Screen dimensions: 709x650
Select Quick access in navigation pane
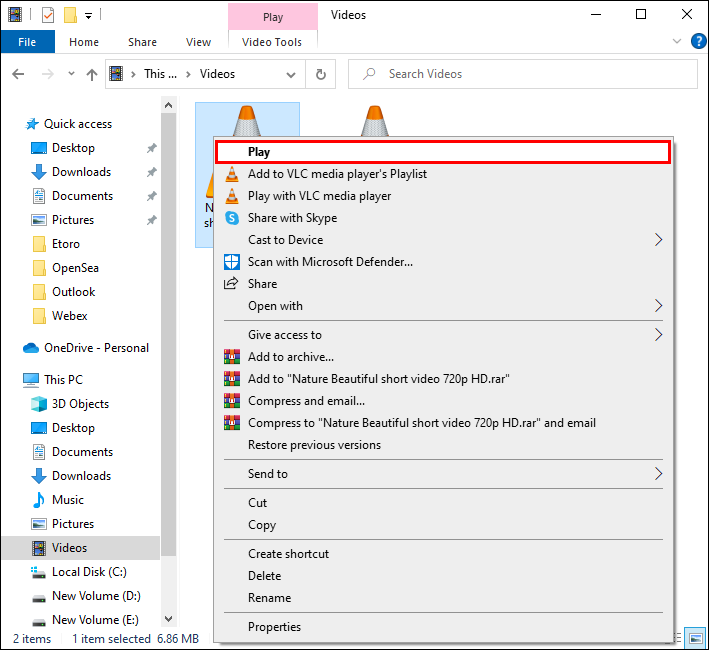pos(78,124)
